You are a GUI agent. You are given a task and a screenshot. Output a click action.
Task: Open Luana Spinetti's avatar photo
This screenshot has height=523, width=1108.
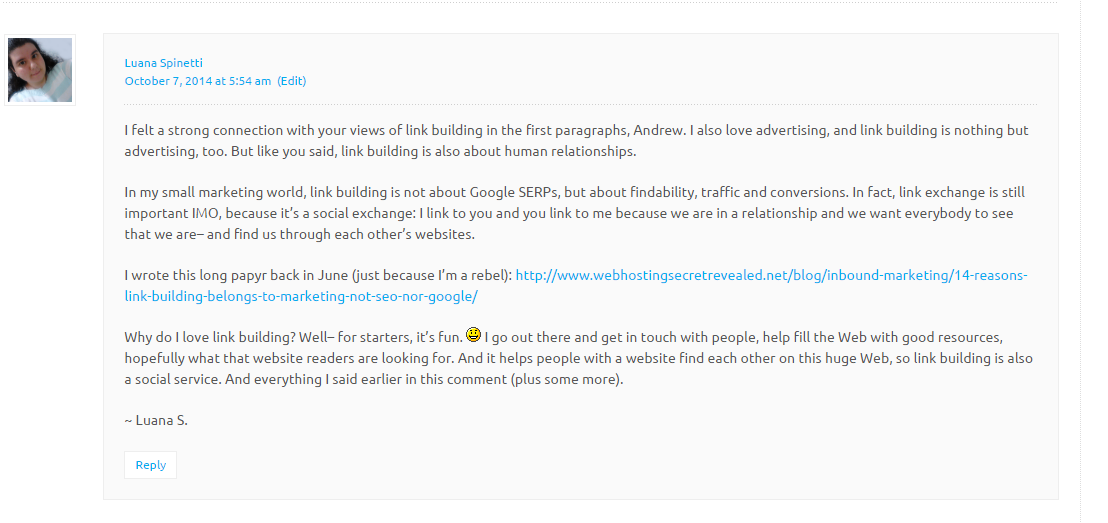pyautogui.click(x=40, y=70)
